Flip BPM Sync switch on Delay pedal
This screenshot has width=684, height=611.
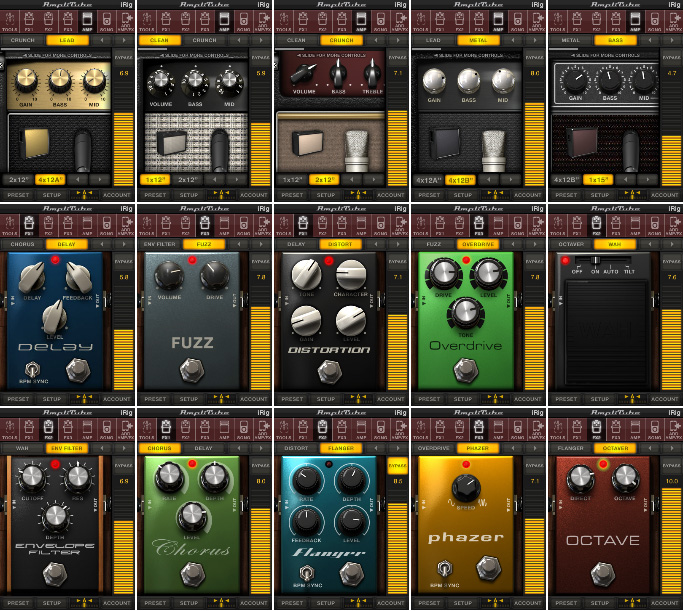(x=32, y=370)
